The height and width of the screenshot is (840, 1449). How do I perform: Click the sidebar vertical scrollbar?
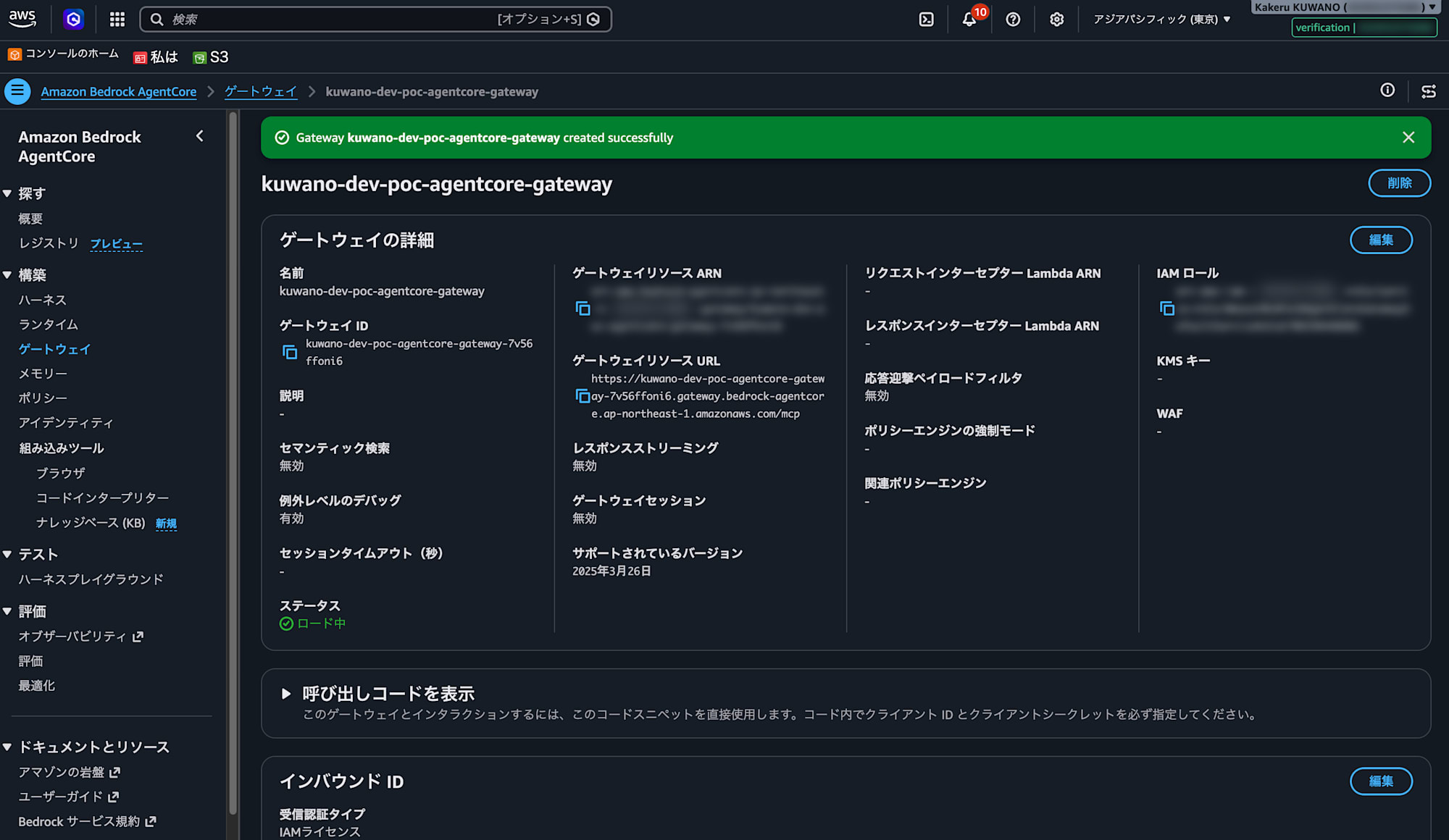click(x=233, y=463)
